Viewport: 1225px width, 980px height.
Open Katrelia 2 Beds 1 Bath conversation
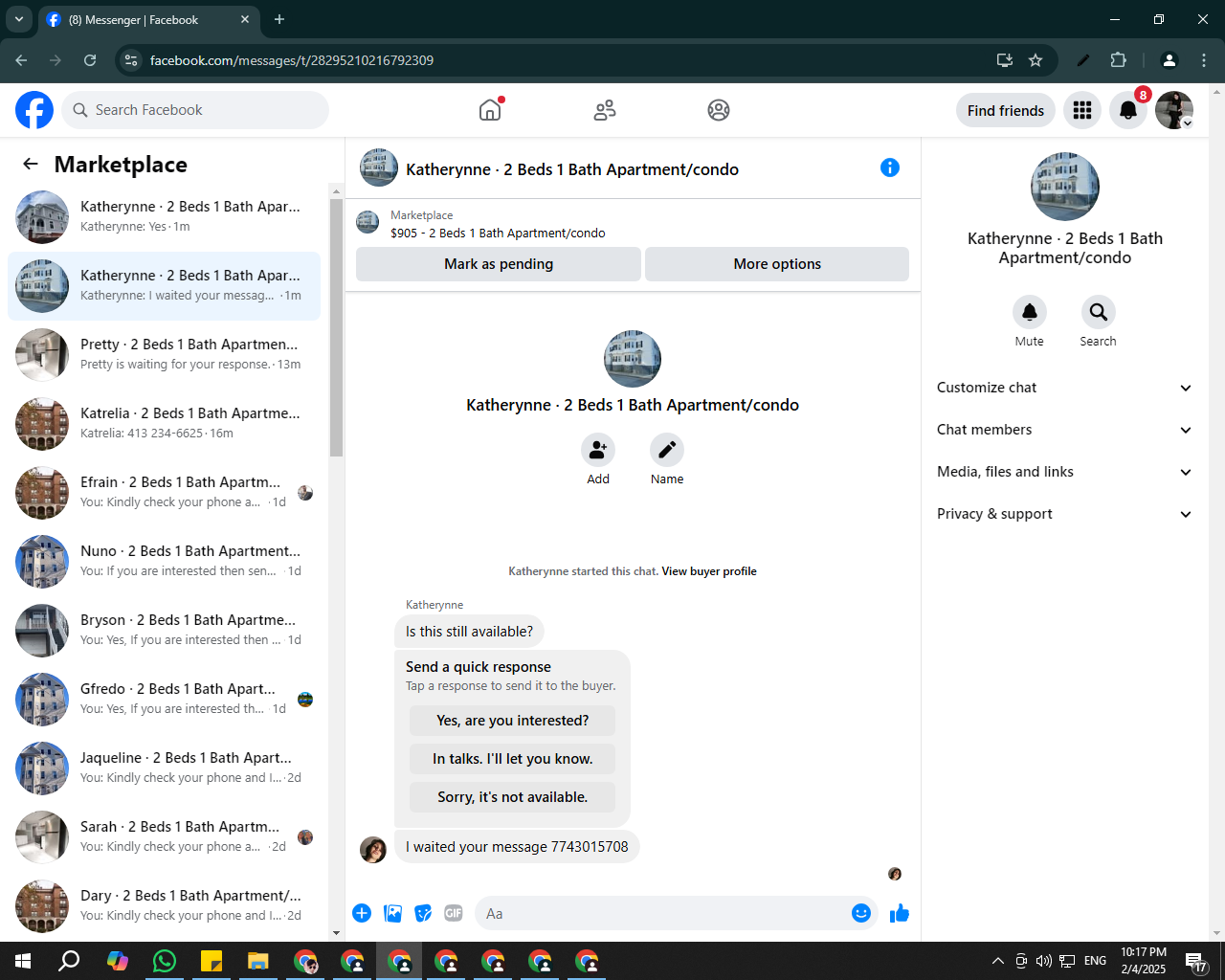[164, 424]
